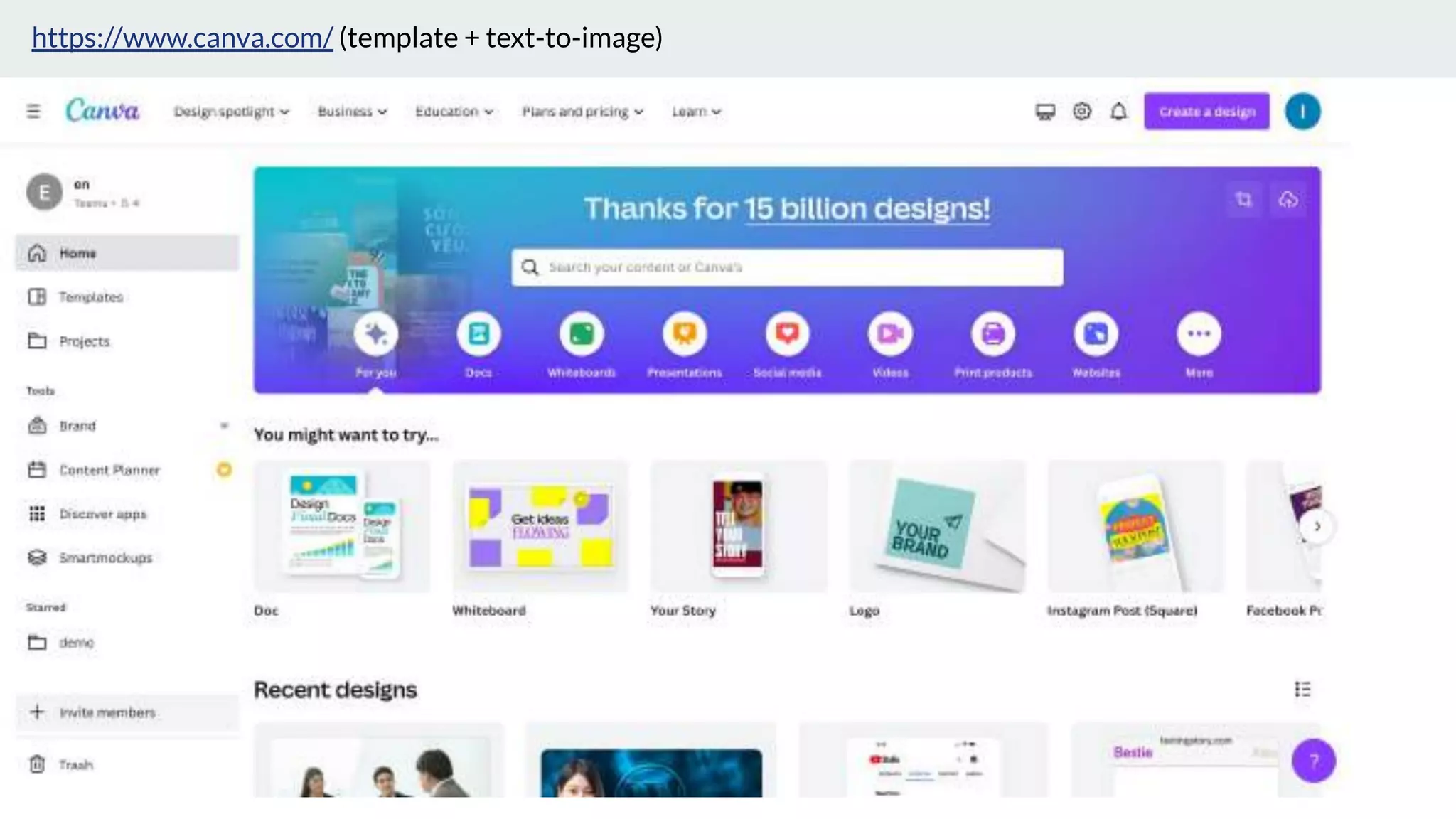The image size is (1456, 819).
Task: Select the Print products category icon
Action: 993,333
